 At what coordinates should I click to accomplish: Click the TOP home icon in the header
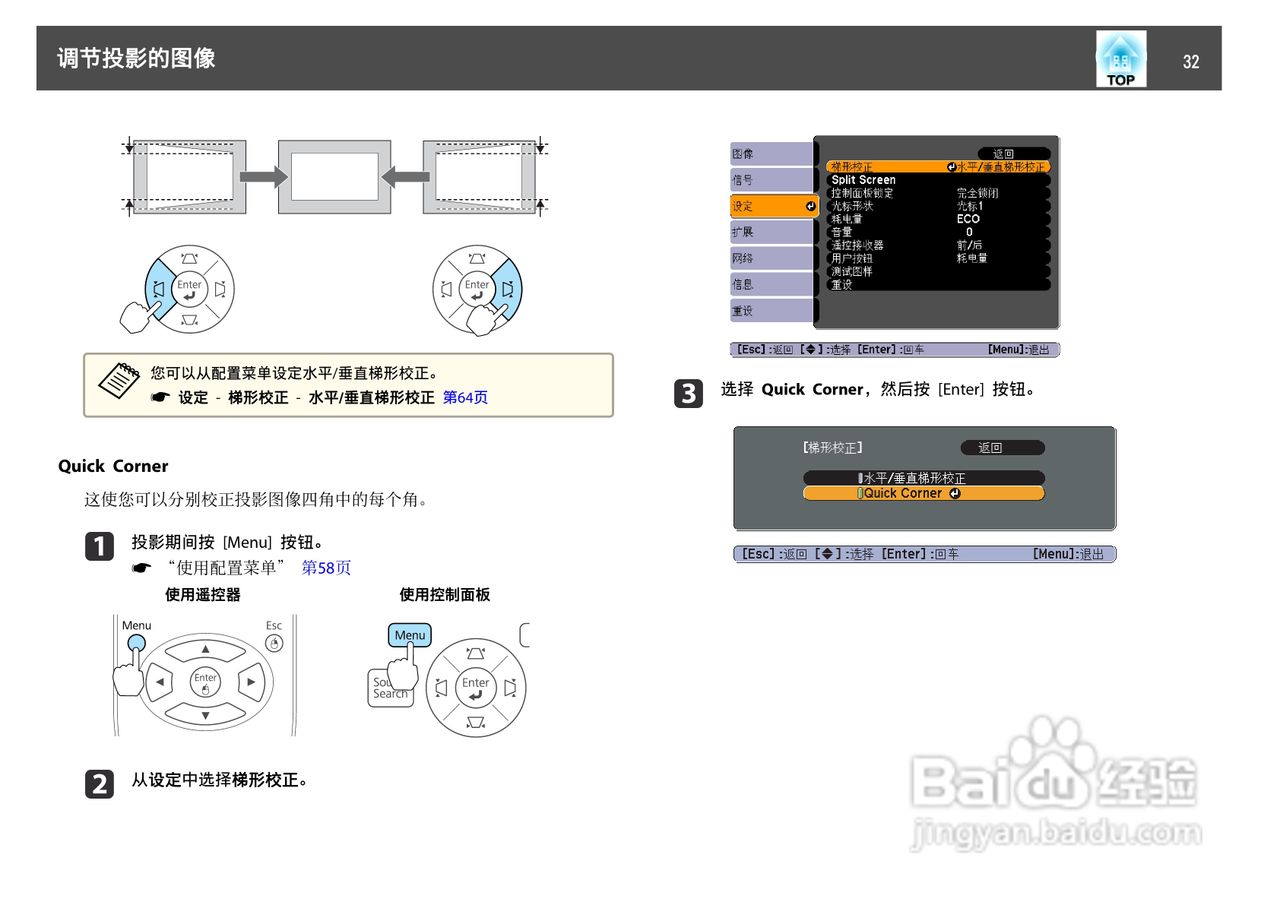[x=1120, y=57]
